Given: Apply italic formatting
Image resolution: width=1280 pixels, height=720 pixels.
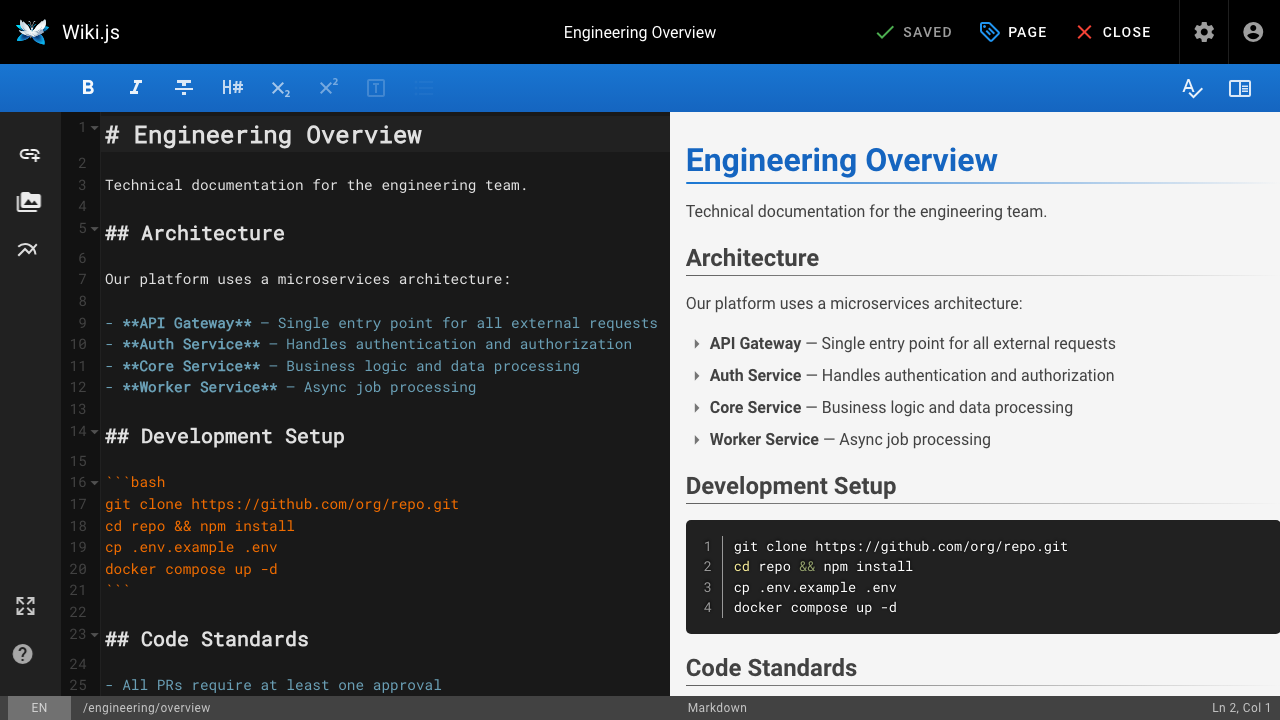Looking at the screenshot, I should pos(136,88).
